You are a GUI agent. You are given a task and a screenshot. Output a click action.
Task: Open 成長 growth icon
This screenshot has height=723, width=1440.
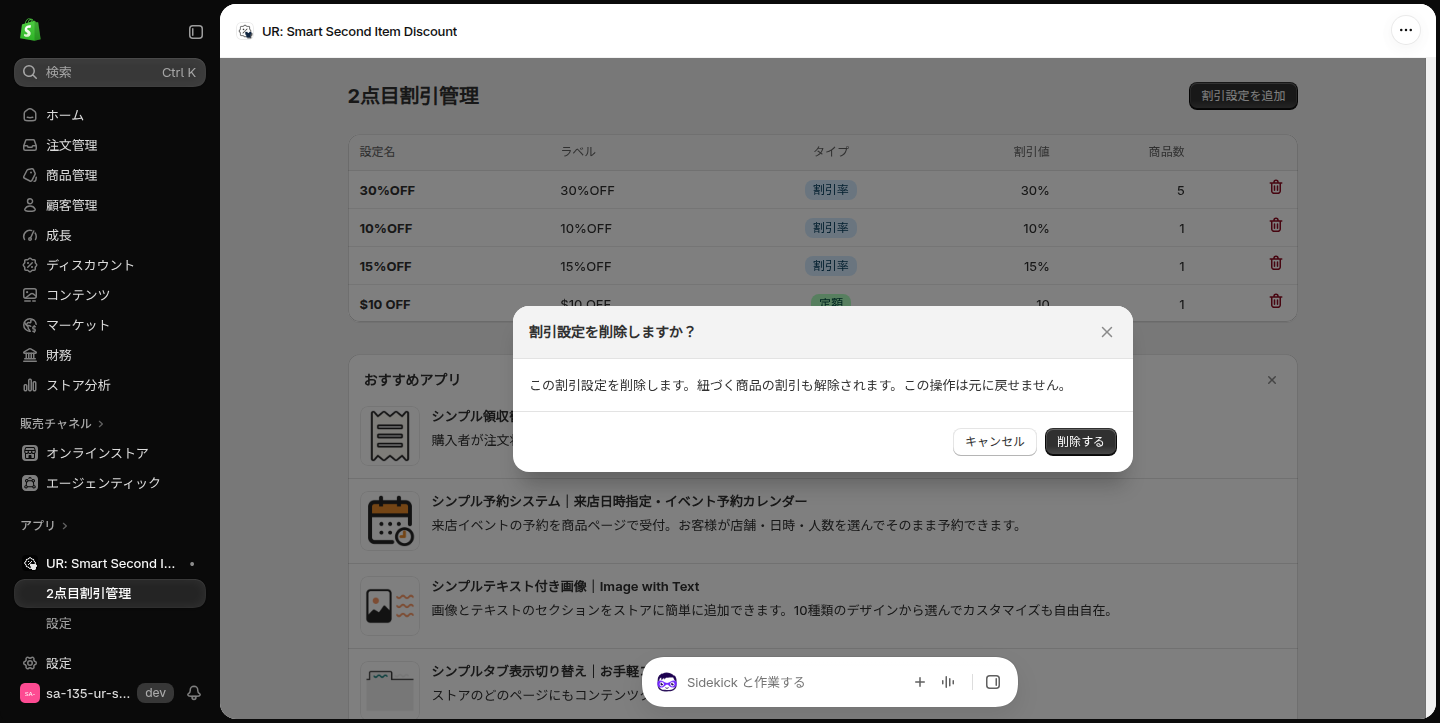pyautogui.click(x=30, y=235)
